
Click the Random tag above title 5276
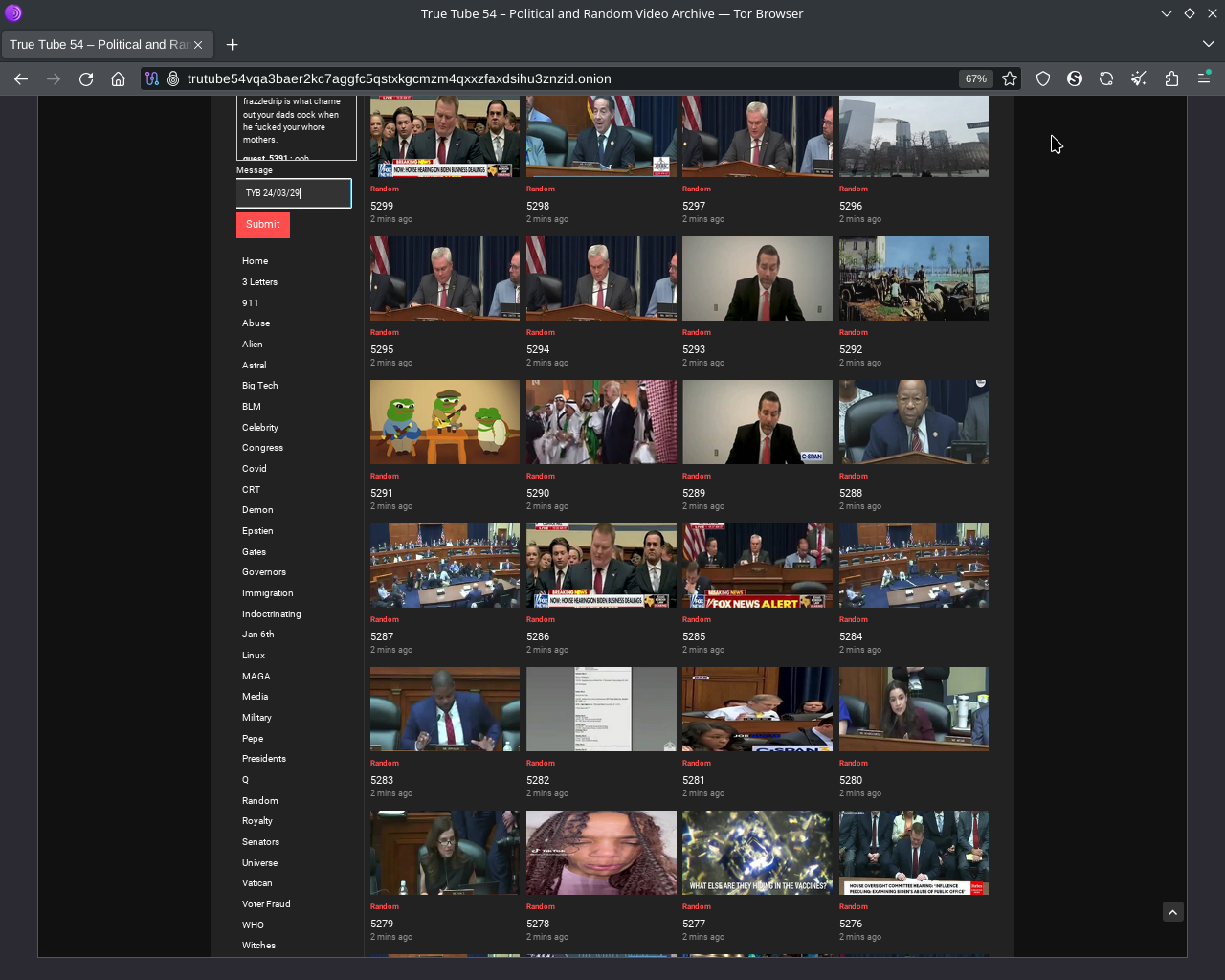[x=854, y=907]
